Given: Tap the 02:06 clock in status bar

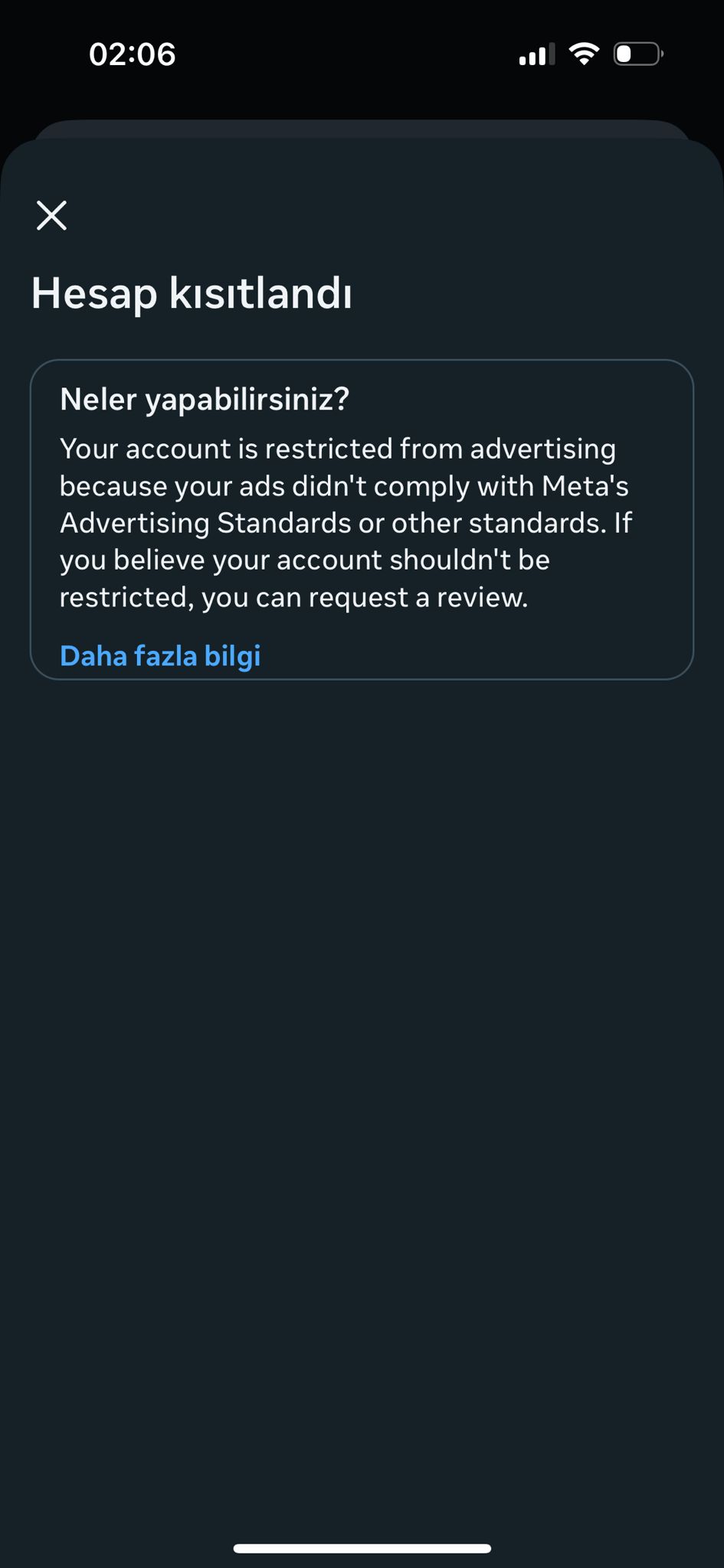Looking at the screenshot, I should pos(132,54).
